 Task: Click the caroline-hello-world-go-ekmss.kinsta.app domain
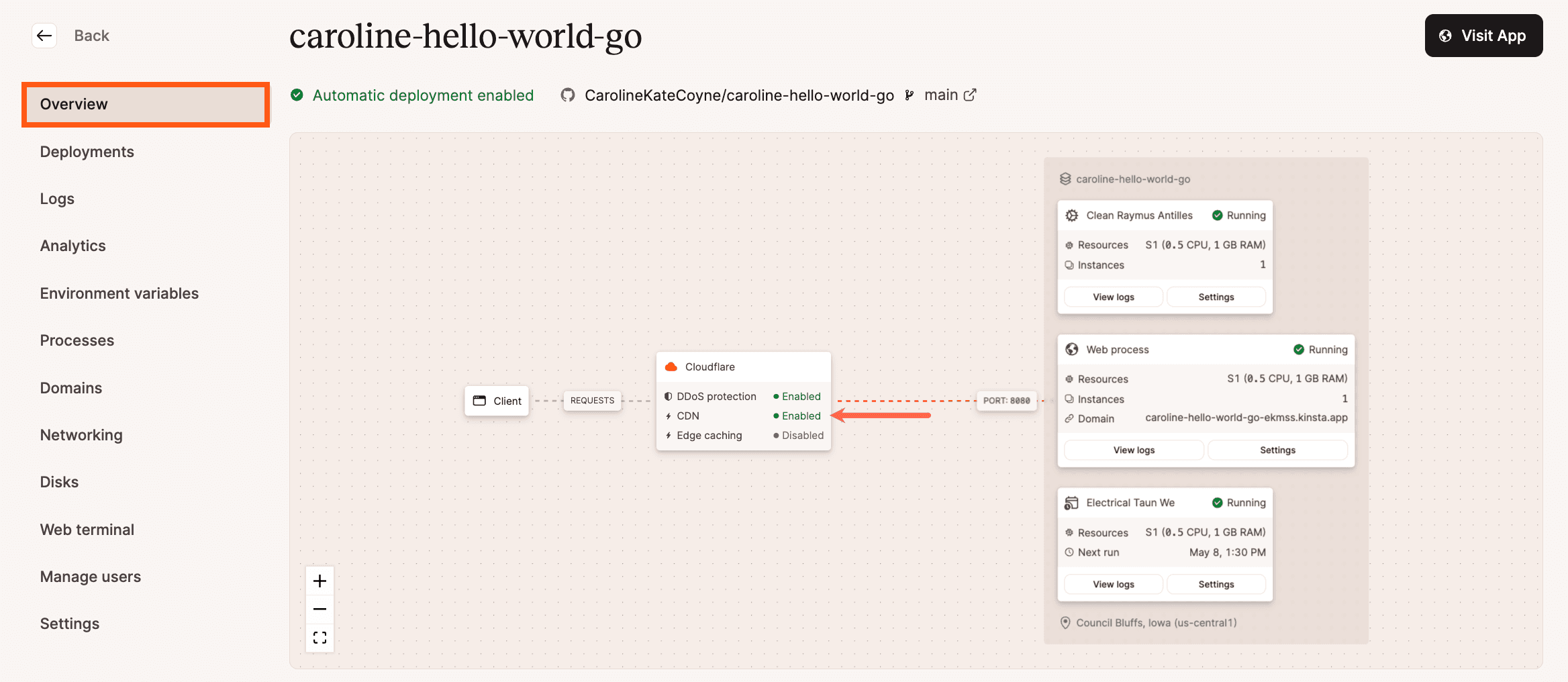(1246, 417)
